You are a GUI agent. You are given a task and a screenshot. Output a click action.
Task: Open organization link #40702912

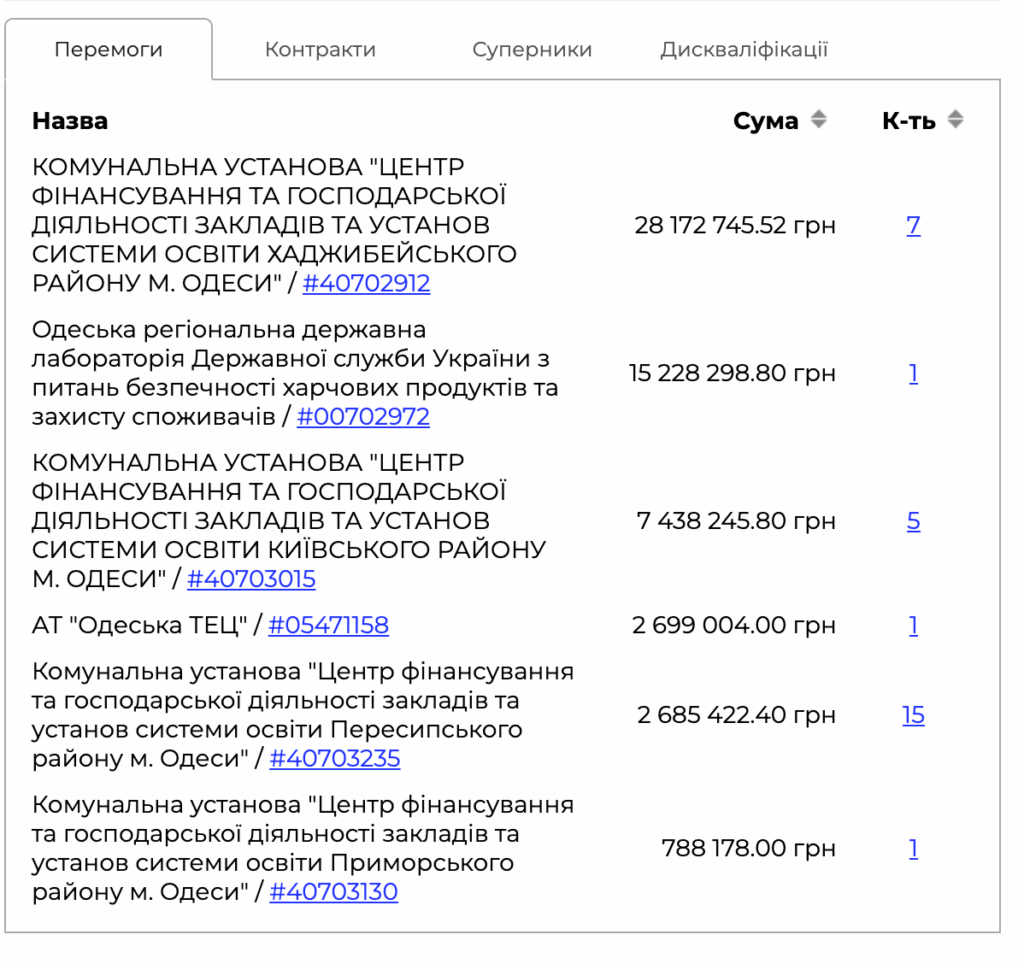366,283
